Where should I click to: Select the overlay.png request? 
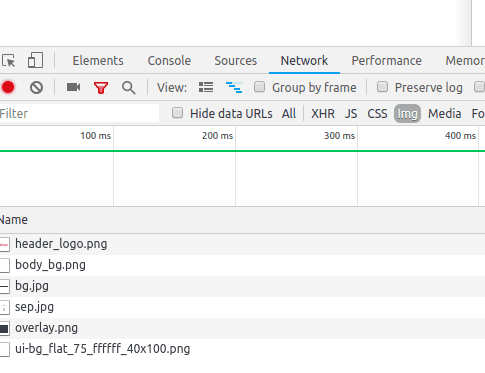tap(242, 328)
